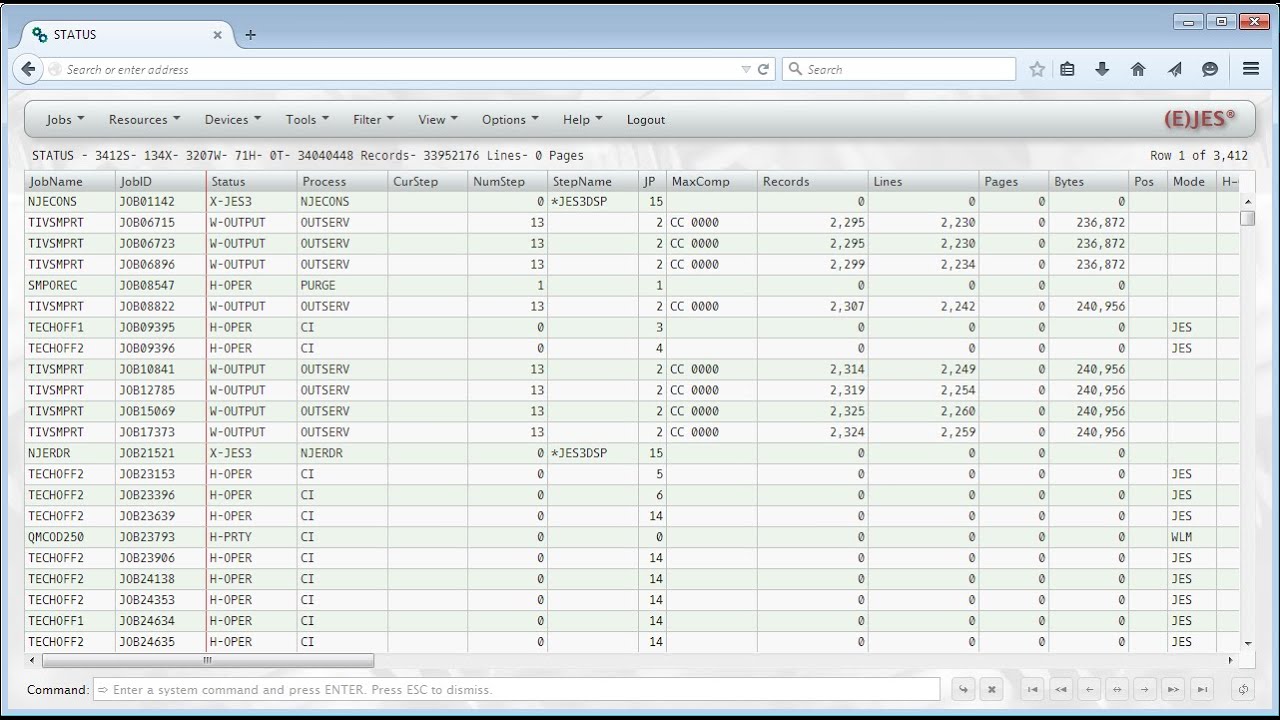Expand the View dropdown menu
Screen dimensions: 1280x720
point(437,119)
